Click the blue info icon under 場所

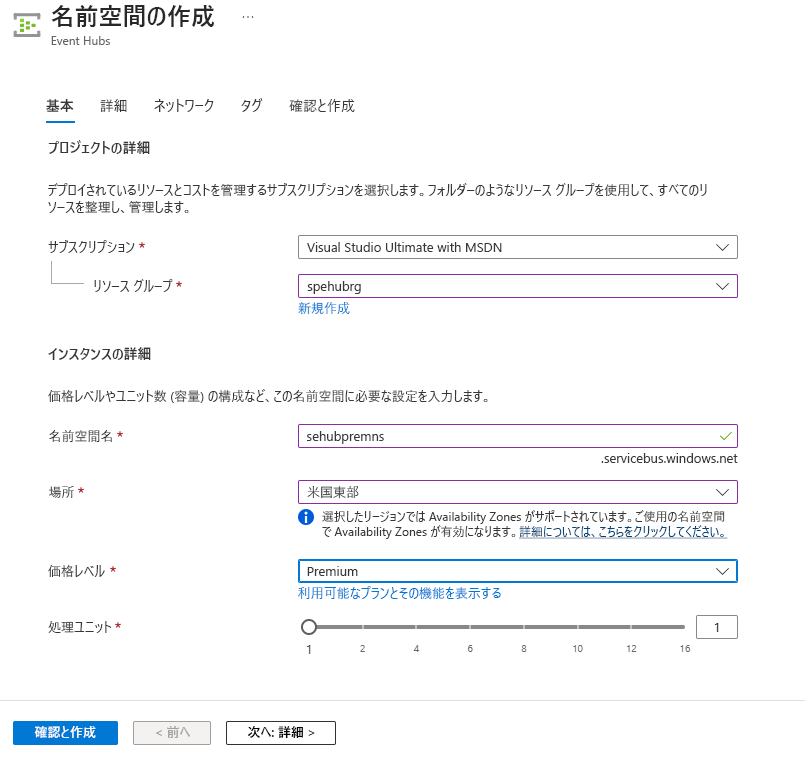pyautogui.click(x=306, y=517)
